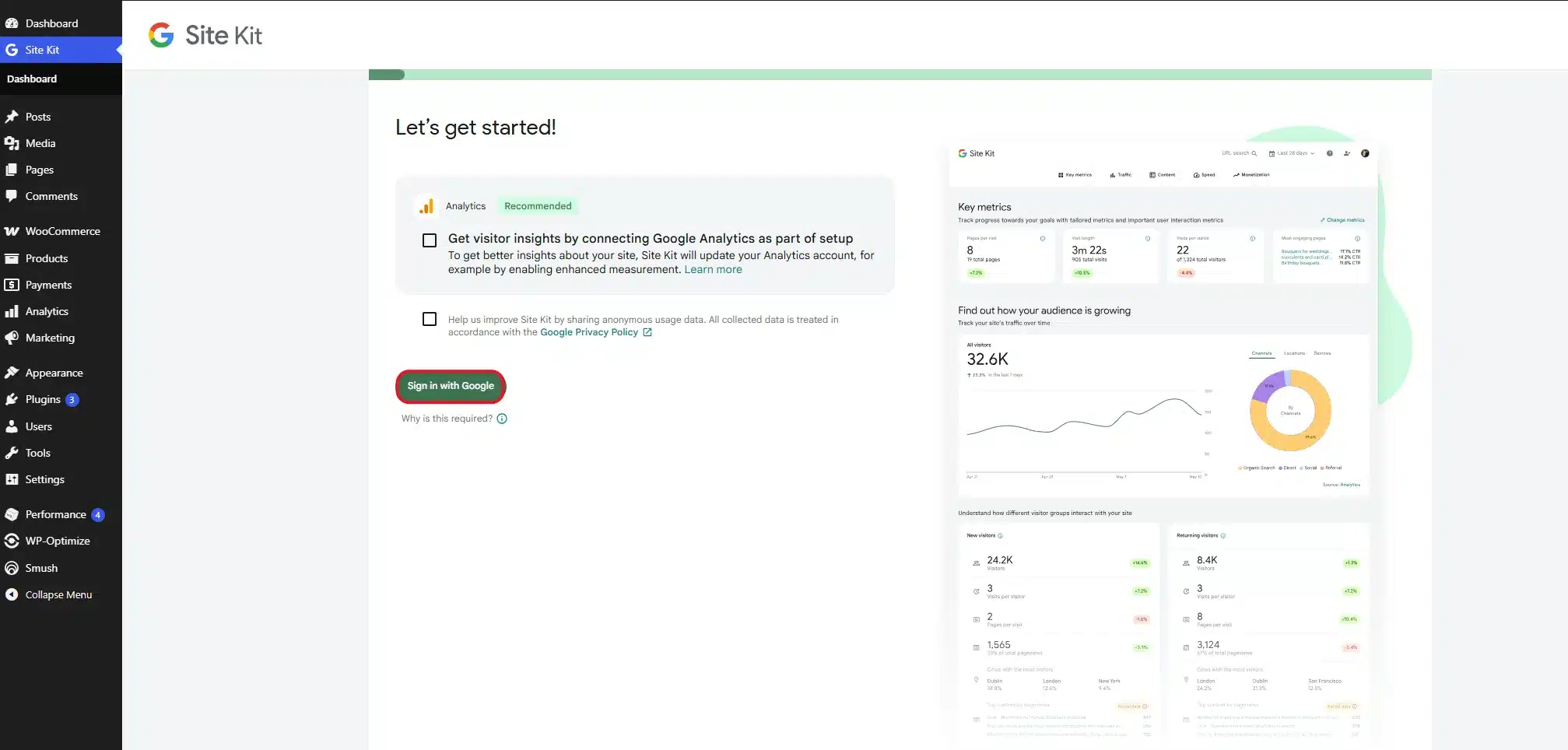The width and height of the screenshot is (1568, 750).
Task: Open Plugins via its plug icon
Action: (12, 399)
